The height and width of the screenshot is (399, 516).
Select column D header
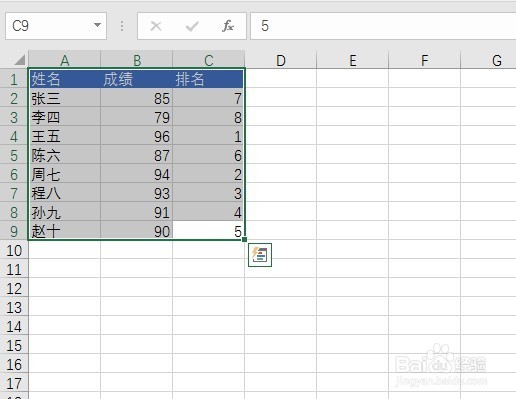281,60
